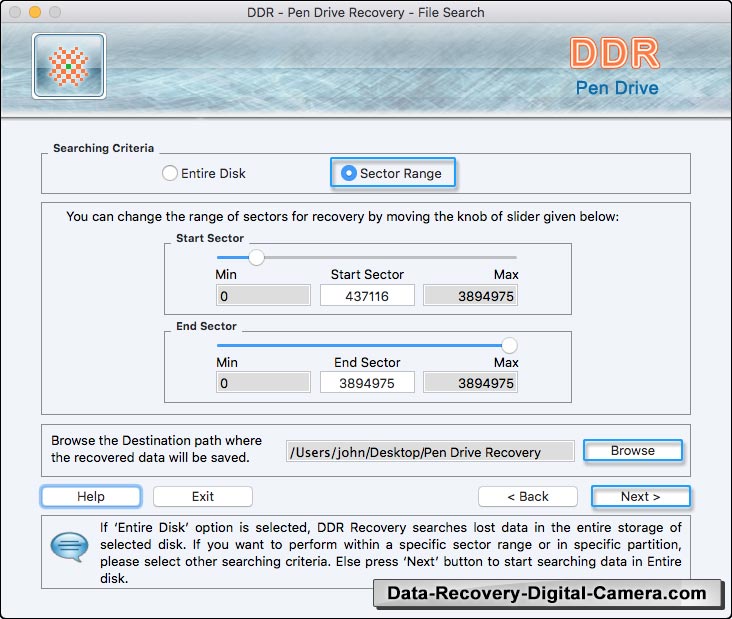732x619 pixels.
Task: Click the Start Sector value field 437116
Action: pos(367,296)
